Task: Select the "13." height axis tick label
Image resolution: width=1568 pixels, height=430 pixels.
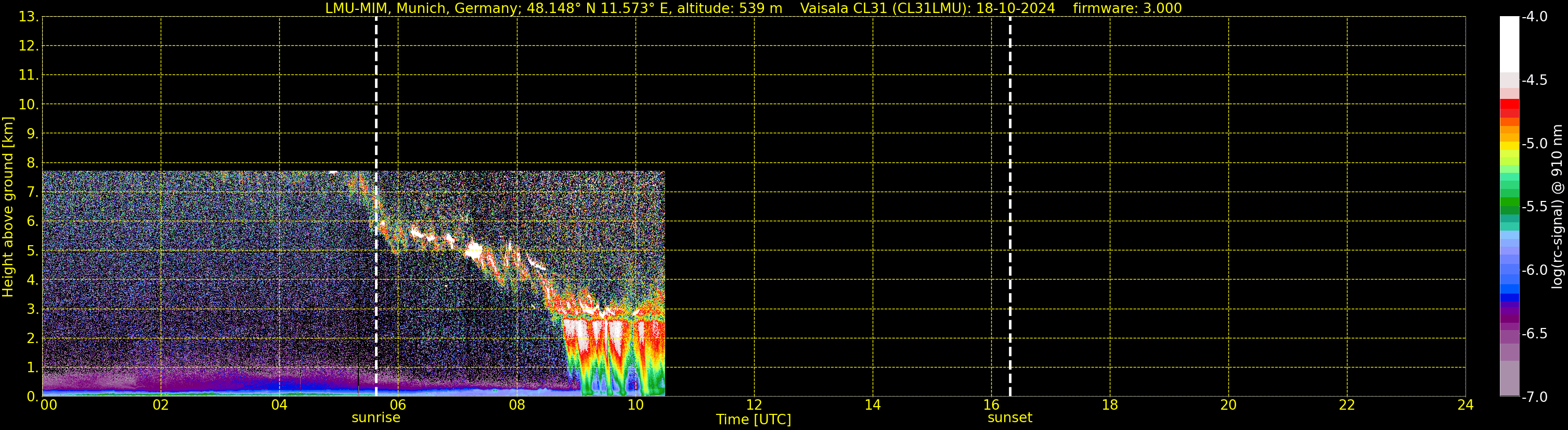Action: (28, 17)
